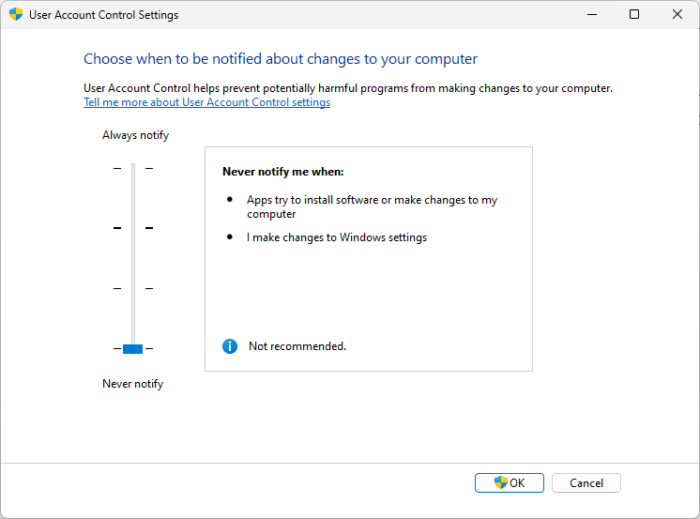700x519 pixels.
Task: Click the topmost tick mark on the notification slider
Action: tap(133, 168)
